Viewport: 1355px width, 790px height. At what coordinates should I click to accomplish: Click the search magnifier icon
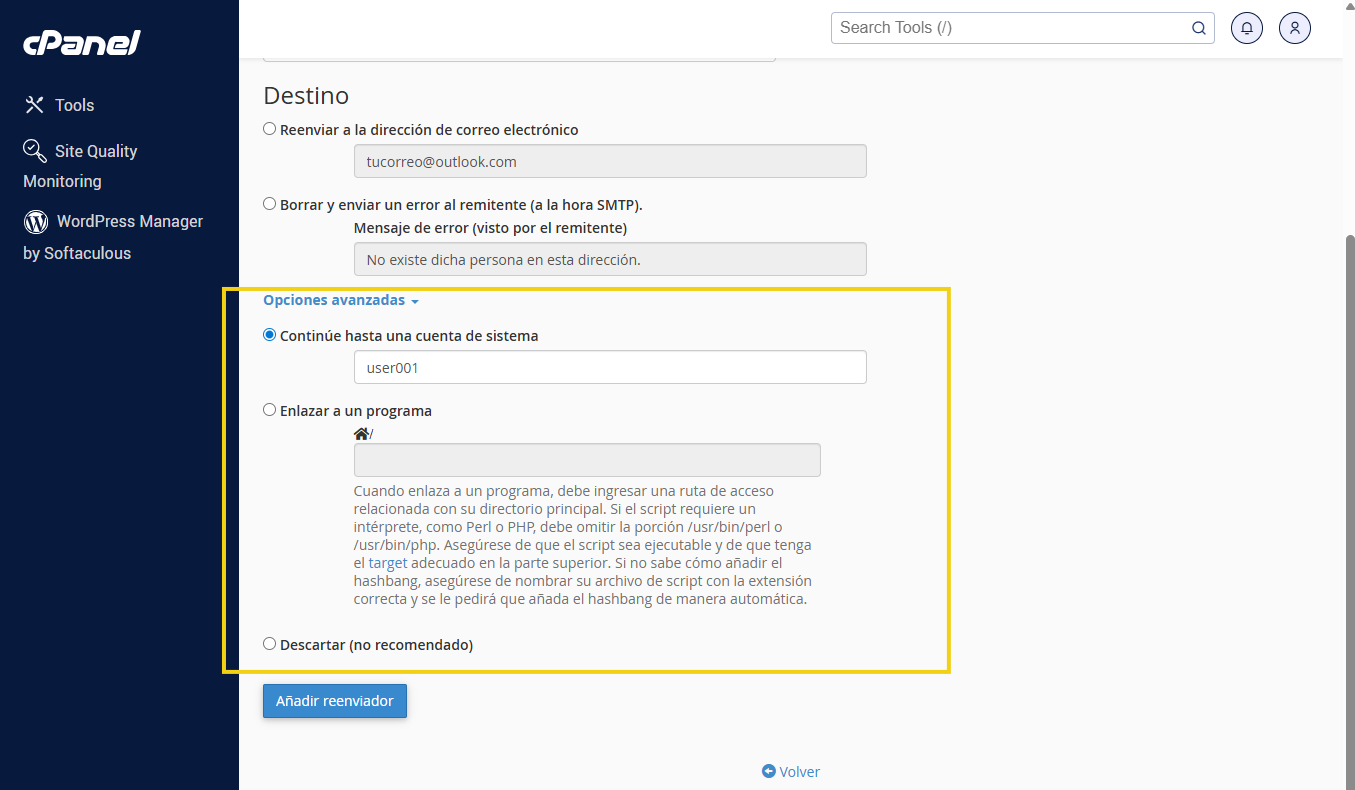1198,28
